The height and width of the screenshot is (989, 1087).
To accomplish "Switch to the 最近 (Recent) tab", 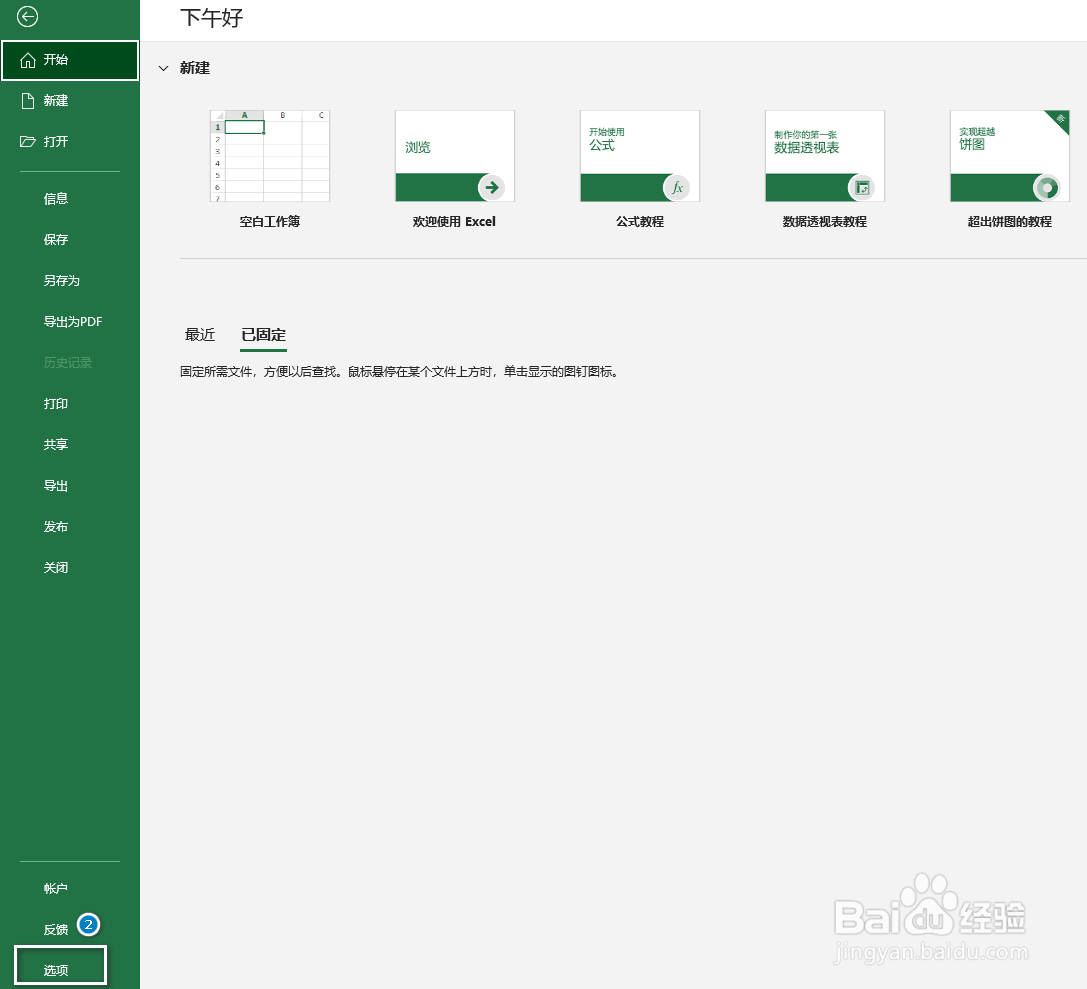I will [200, 335].
